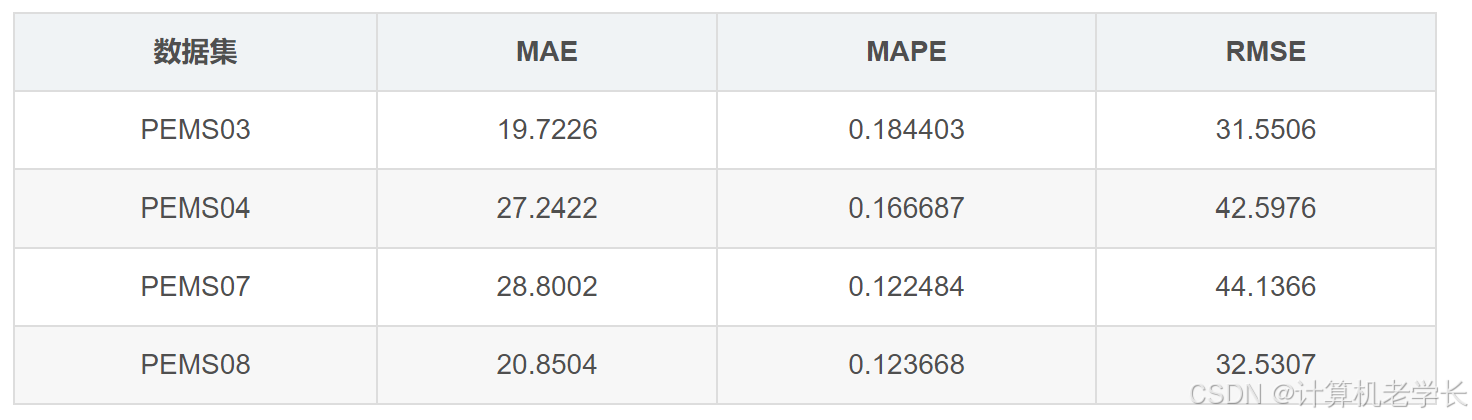Click MAPE value 0.122484
This screenshot has width=1472, height=420.
(906, 287)
